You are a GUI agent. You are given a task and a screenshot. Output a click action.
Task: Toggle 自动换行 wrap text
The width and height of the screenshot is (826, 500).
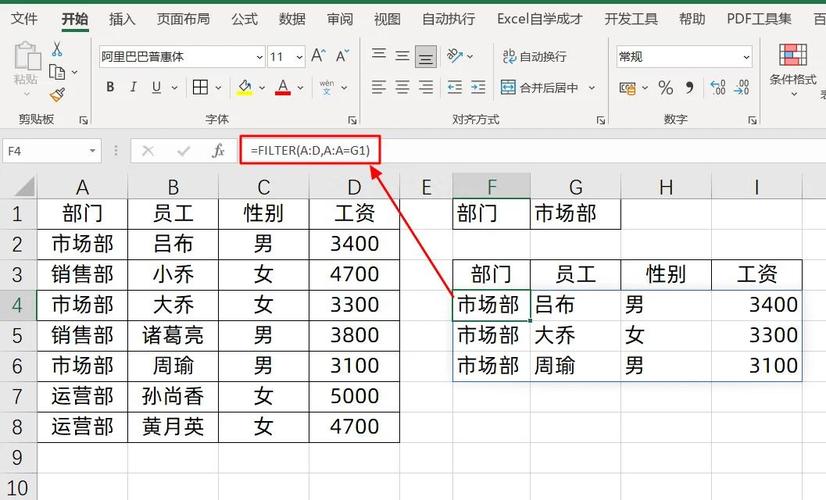535,56
